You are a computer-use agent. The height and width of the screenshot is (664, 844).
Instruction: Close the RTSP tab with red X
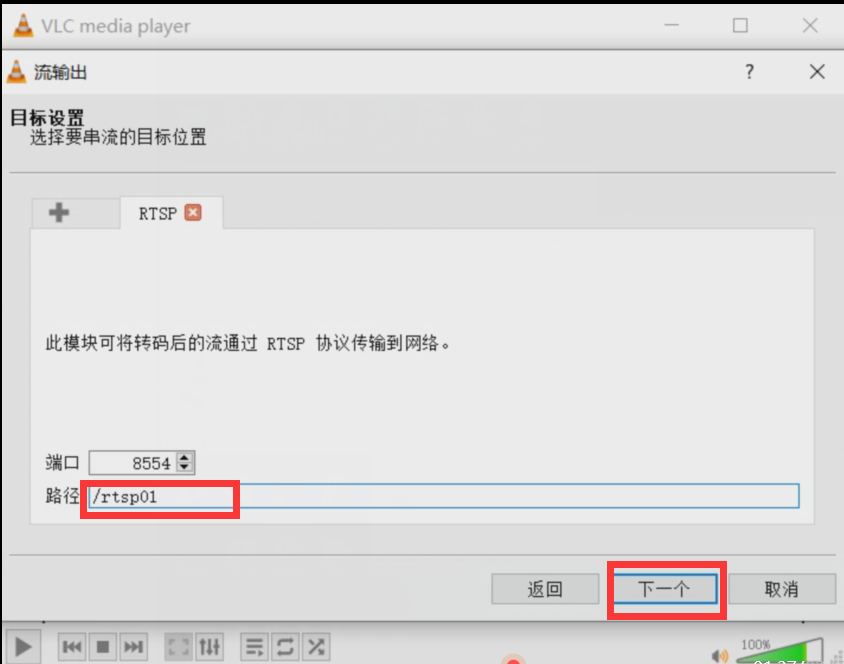click(x=193, y=213)
